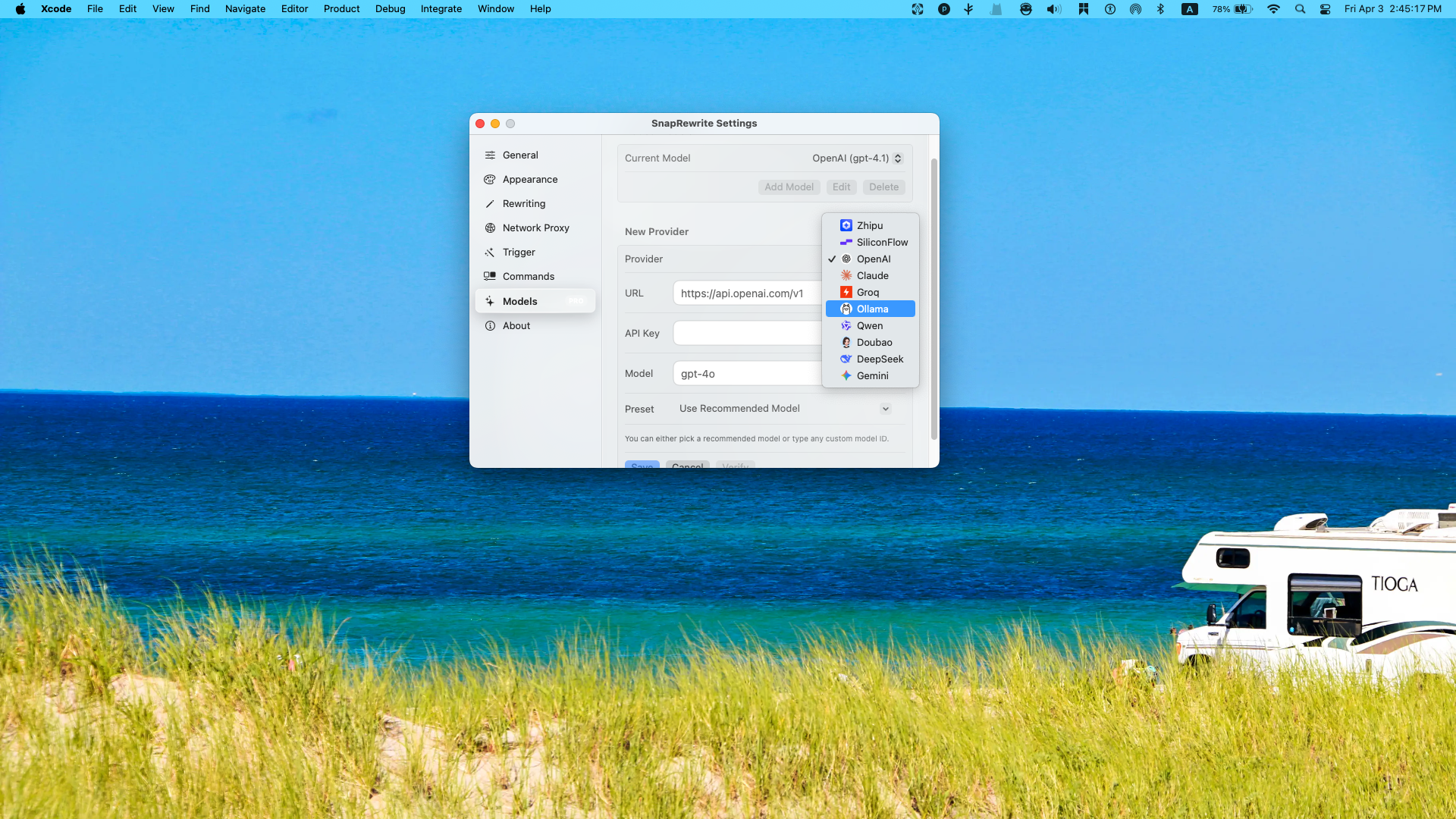Click the Zhipu provider icon
This screenshot has width=1456, height=819.
pos(846,225)
